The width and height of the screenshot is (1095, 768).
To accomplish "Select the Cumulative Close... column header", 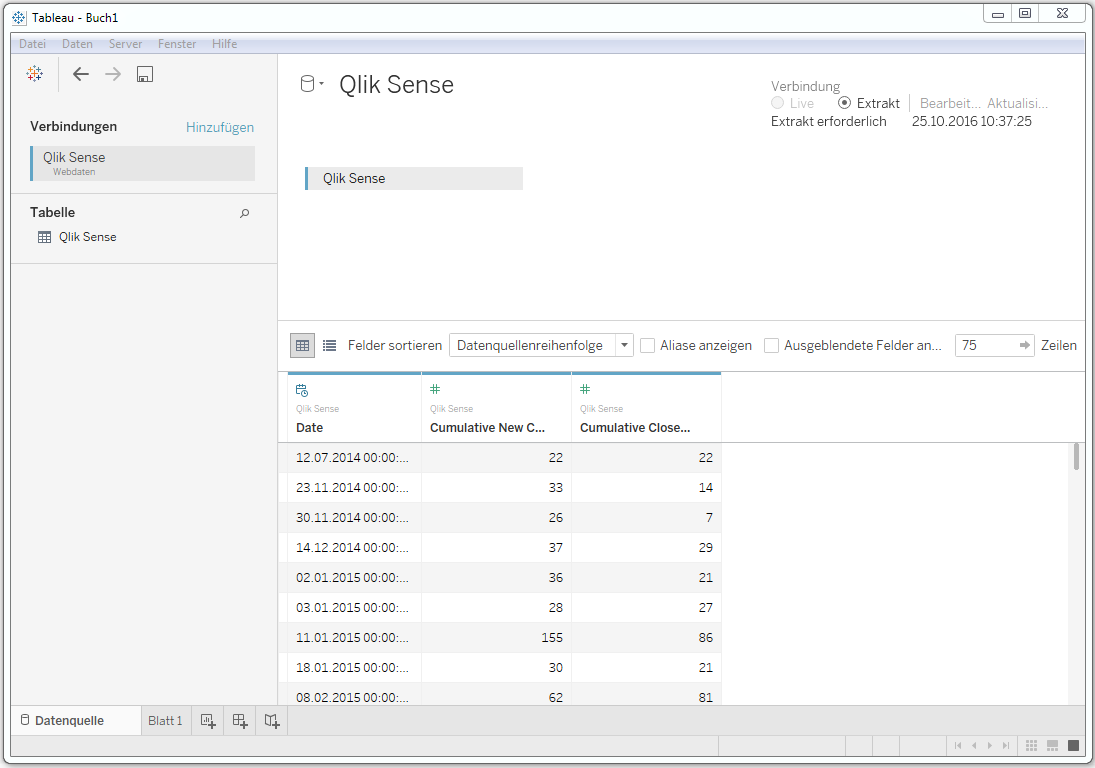I will point(647,408).
